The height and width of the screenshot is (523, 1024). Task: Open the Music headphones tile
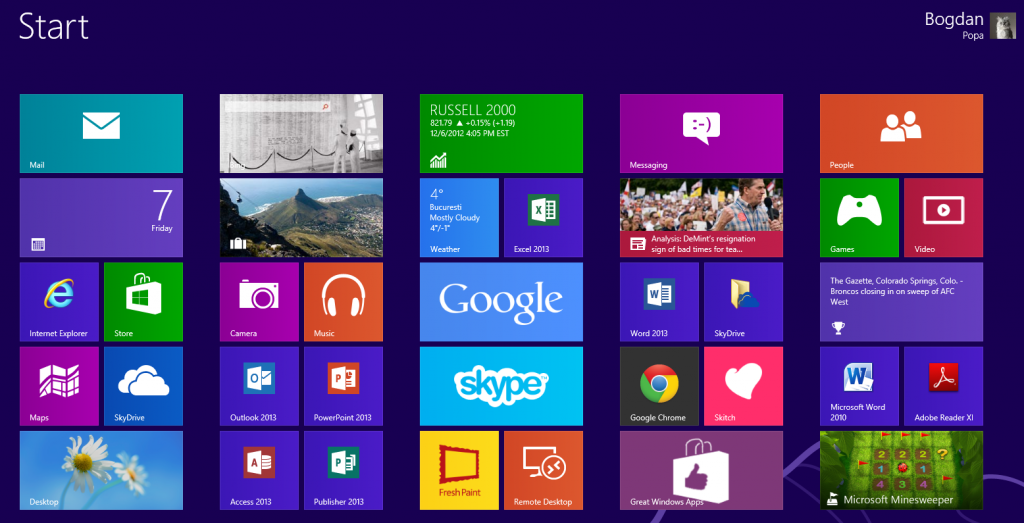[x=343, y=301]
